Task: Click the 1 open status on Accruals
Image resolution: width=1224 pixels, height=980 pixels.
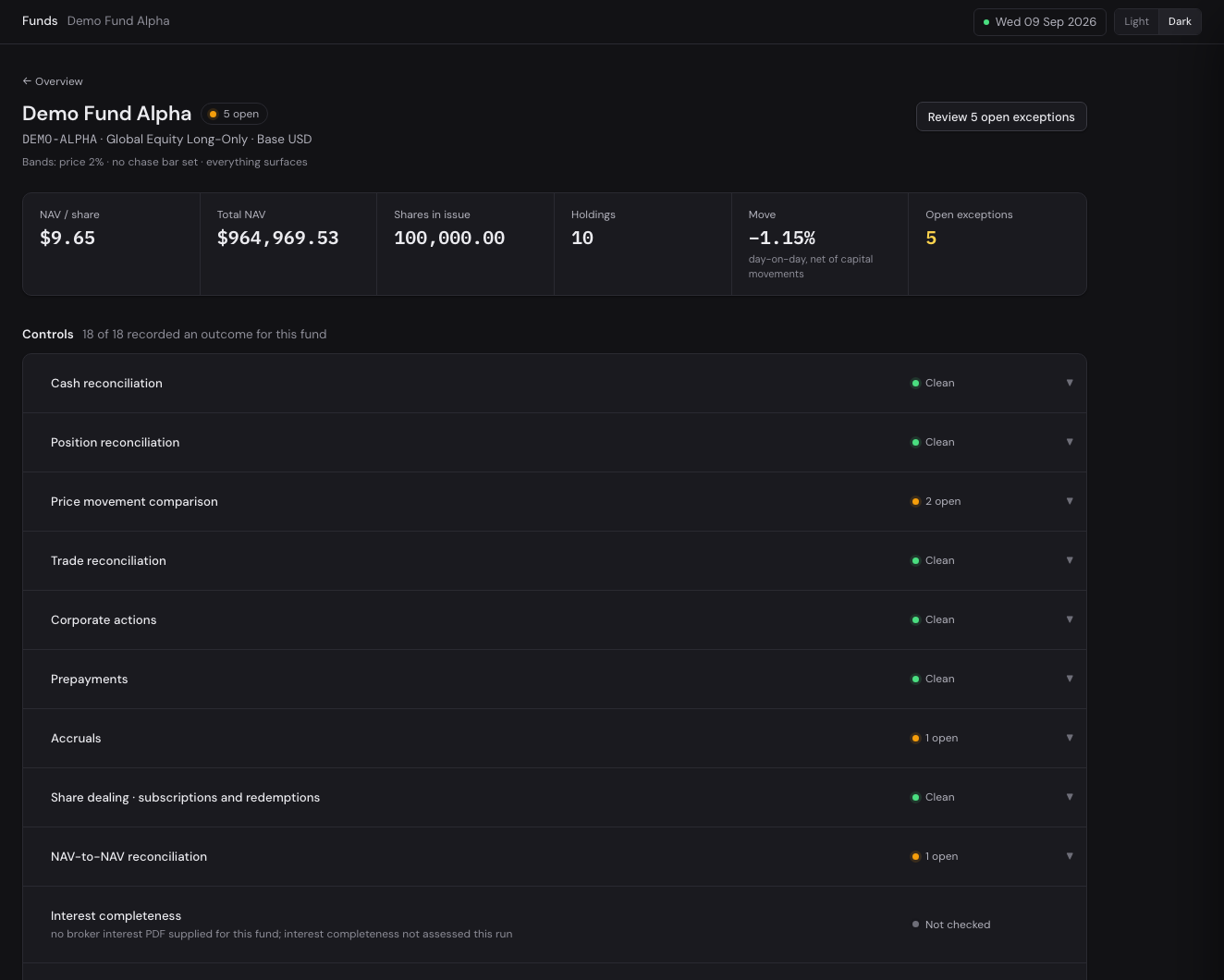Action: pos(935,738)
